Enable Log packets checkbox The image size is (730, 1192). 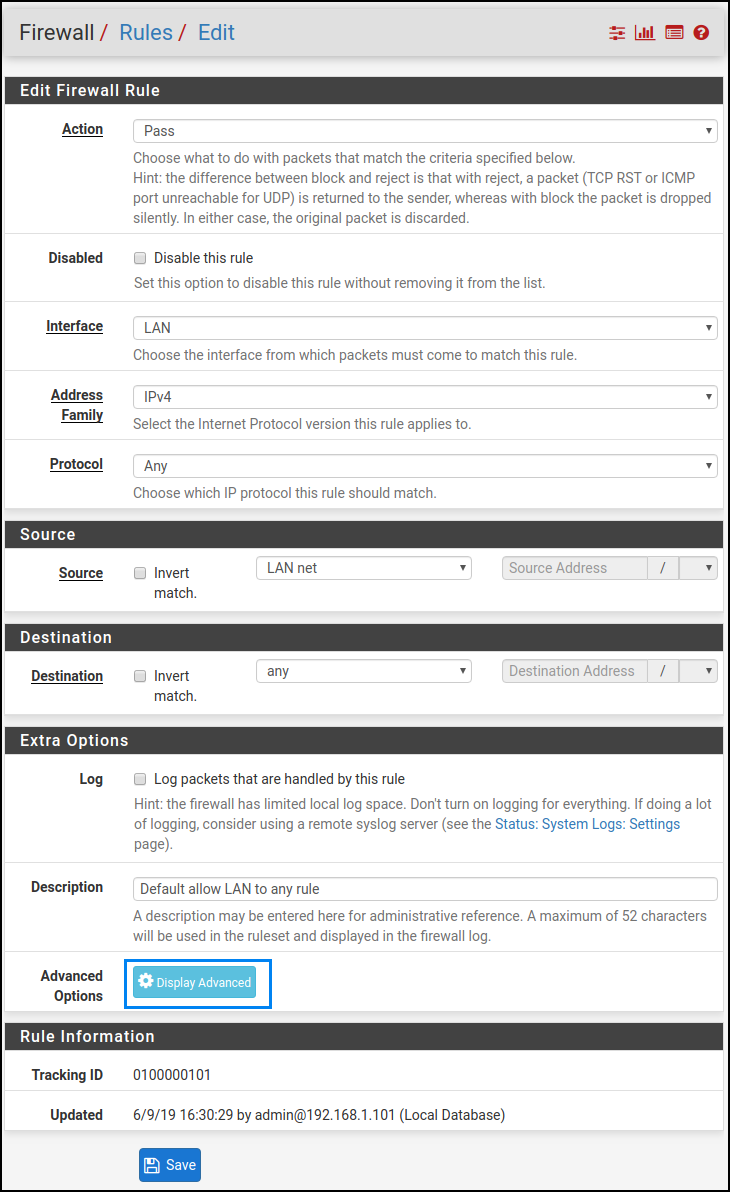140,779
